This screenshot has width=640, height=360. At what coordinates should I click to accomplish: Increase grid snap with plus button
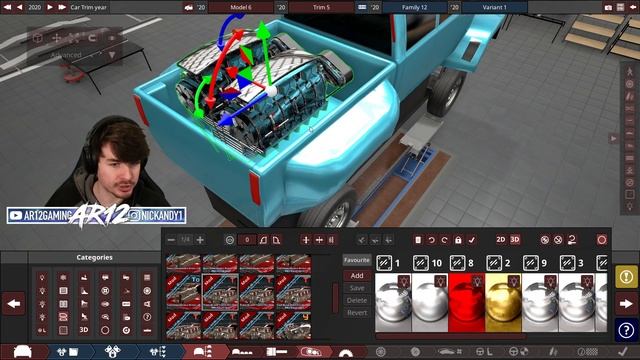200,240
